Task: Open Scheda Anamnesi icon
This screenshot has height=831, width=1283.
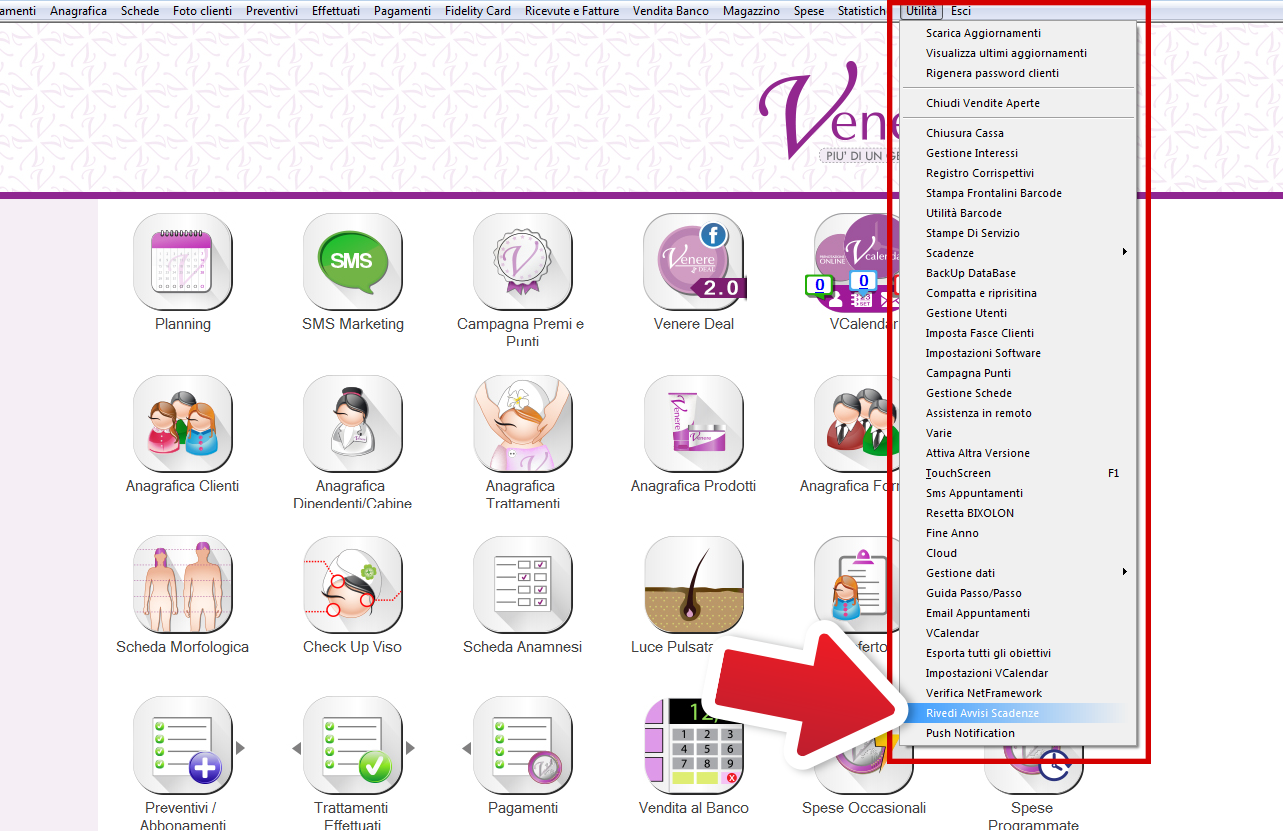Action: click(523, 585)
